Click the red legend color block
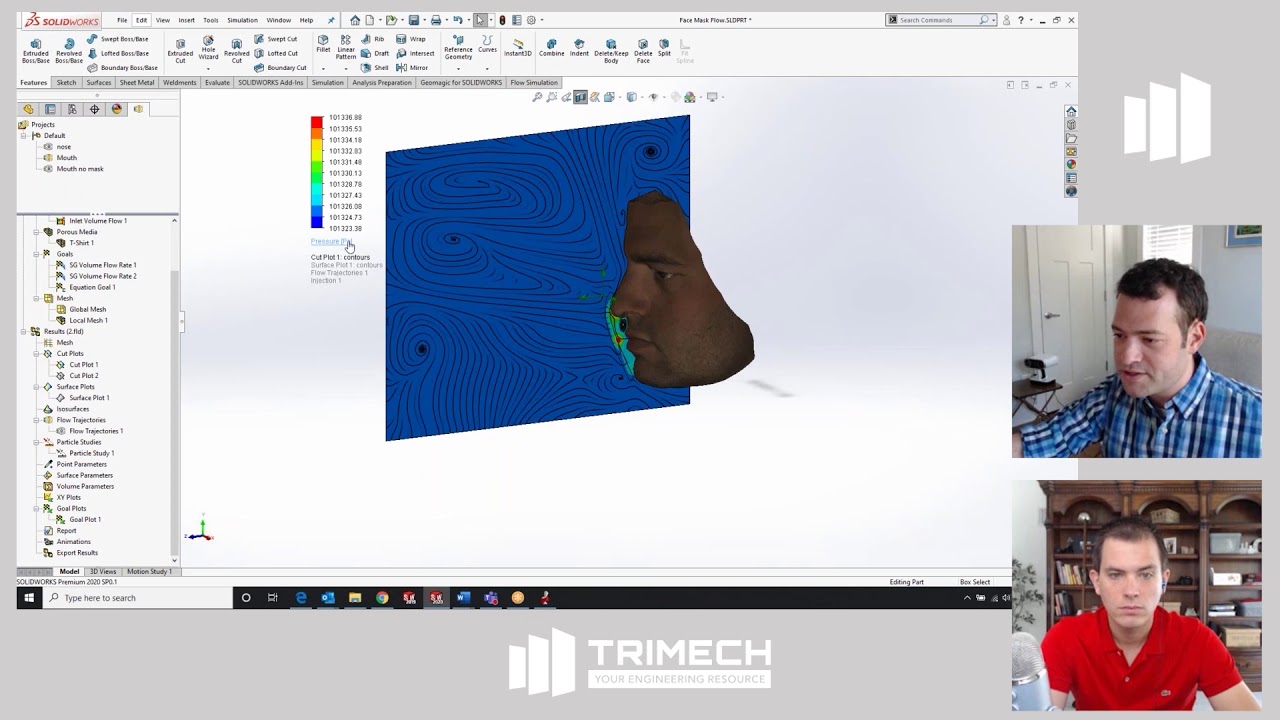Viewport: 1280px width, 720px height. pyautogui.click(x=317, y=122)
